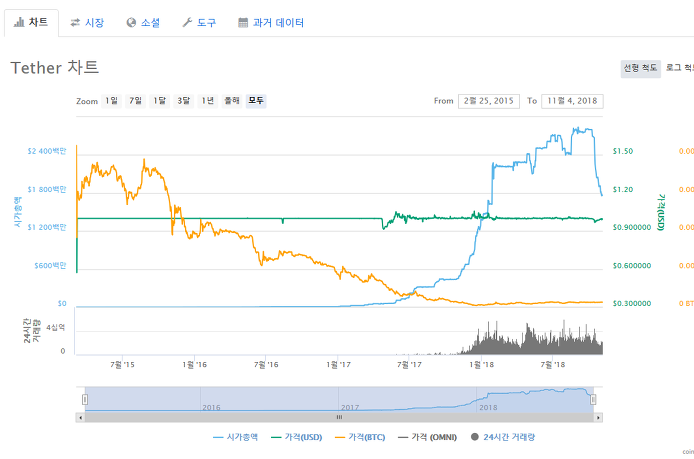Open the 차트 tab
This screenshot has width=694, height=459.
pos(31,23)
